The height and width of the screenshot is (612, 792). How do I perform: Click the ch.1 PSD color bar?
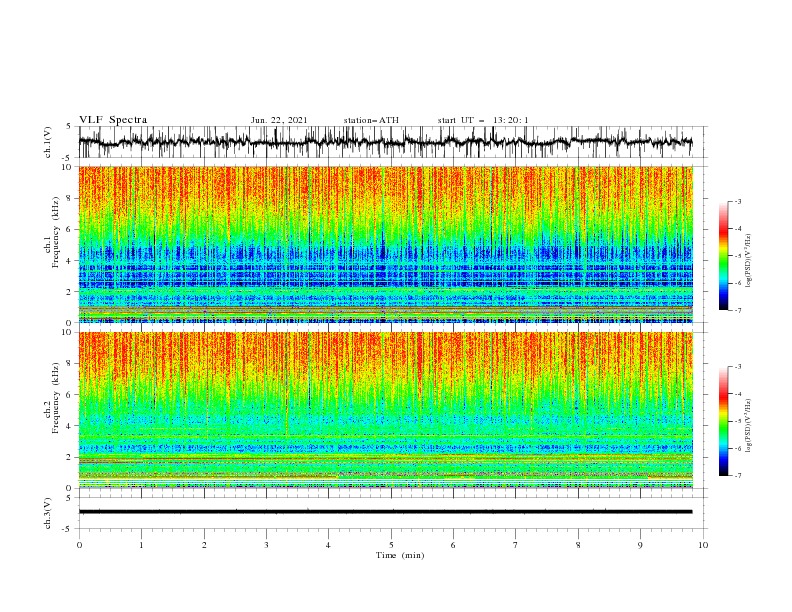[724, 256]
